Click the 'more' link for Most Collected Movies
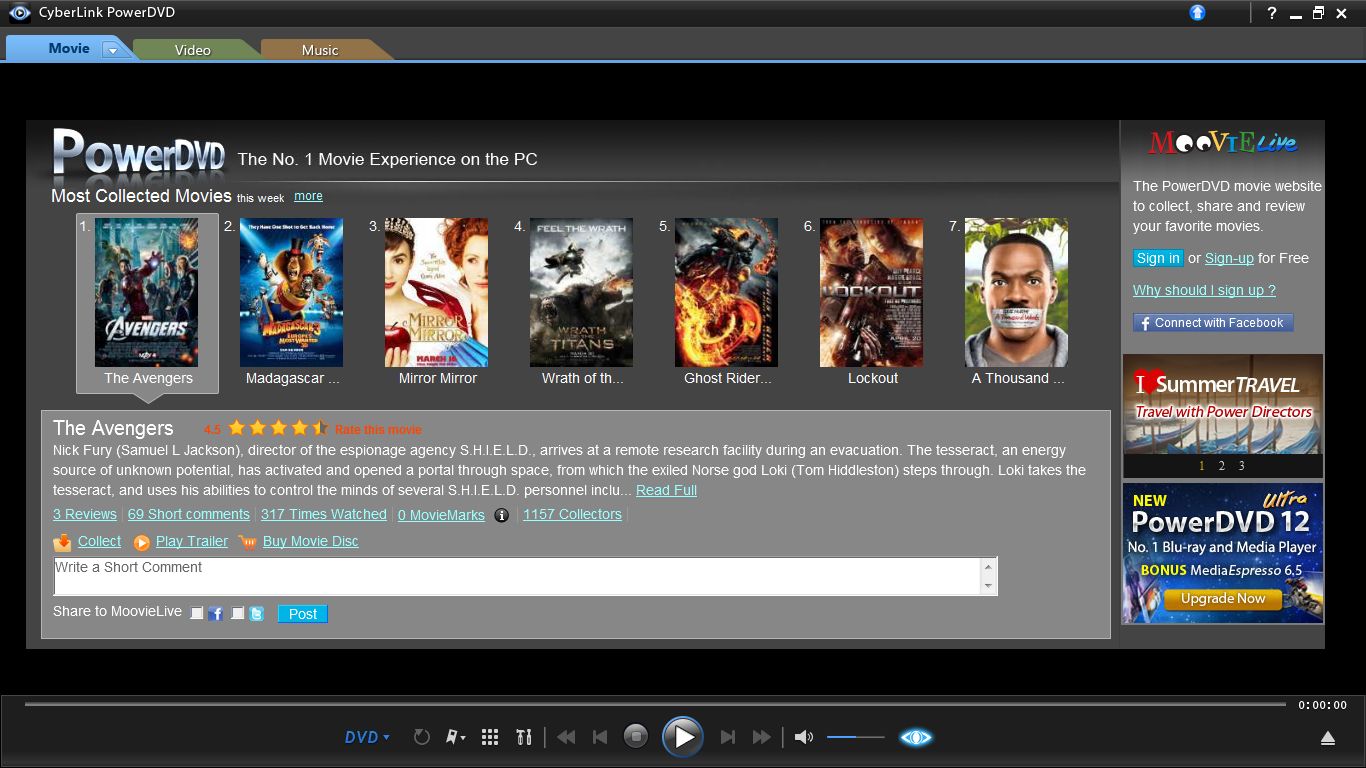Image resolution: width=1366 pixels, height=768 pixels. pyautogui.click(x=308, y=196)
